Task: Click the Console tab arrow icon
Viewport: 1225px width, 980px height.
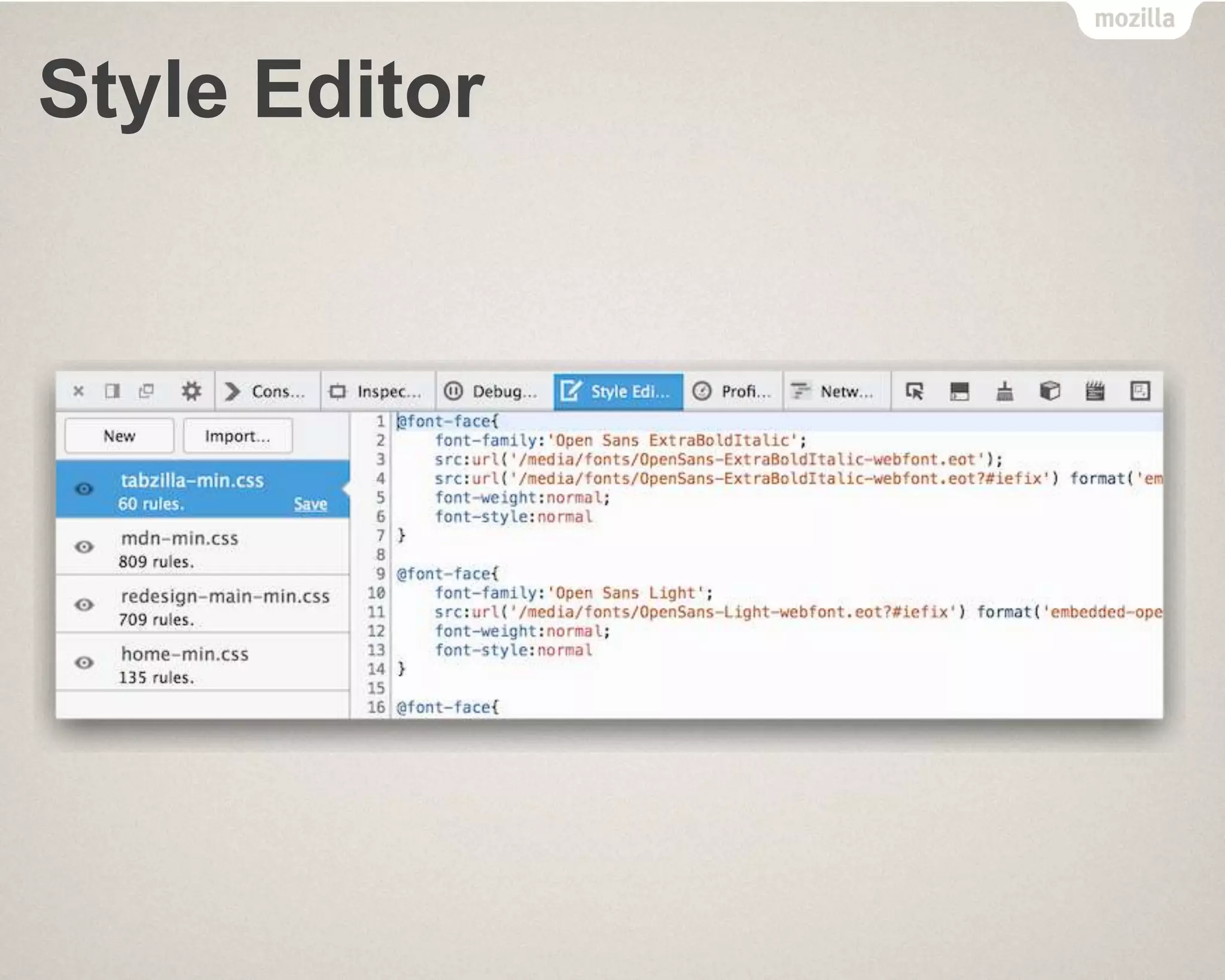Action: click(x=233, y=391)
